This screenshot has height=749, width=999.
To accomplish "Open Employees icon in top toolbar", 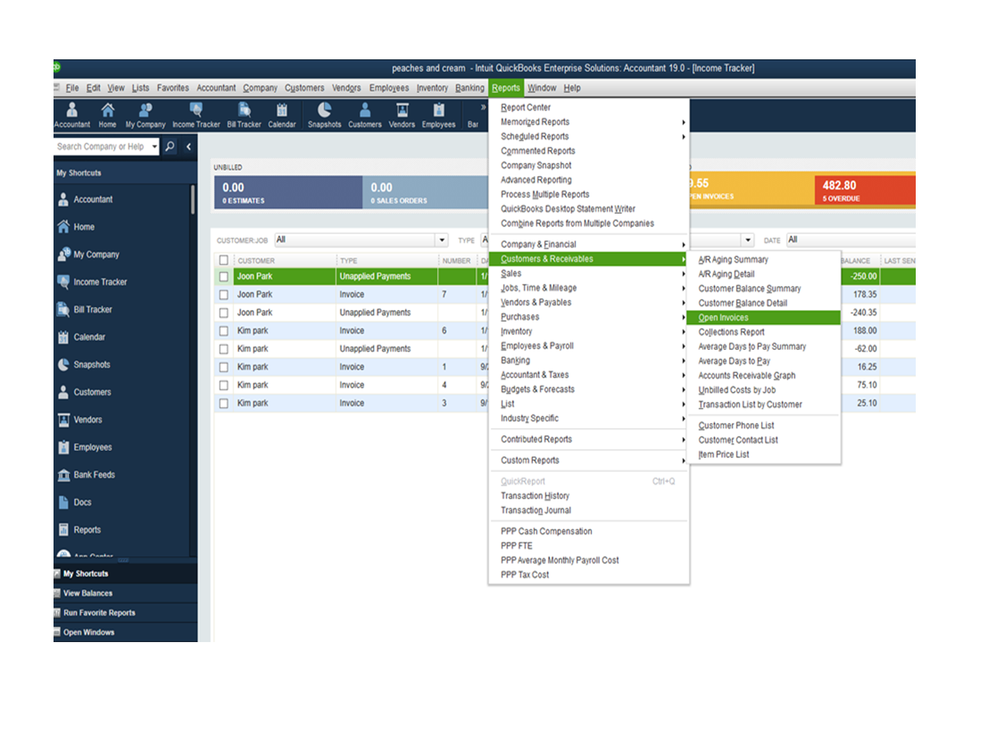I will tap(438, 115).
